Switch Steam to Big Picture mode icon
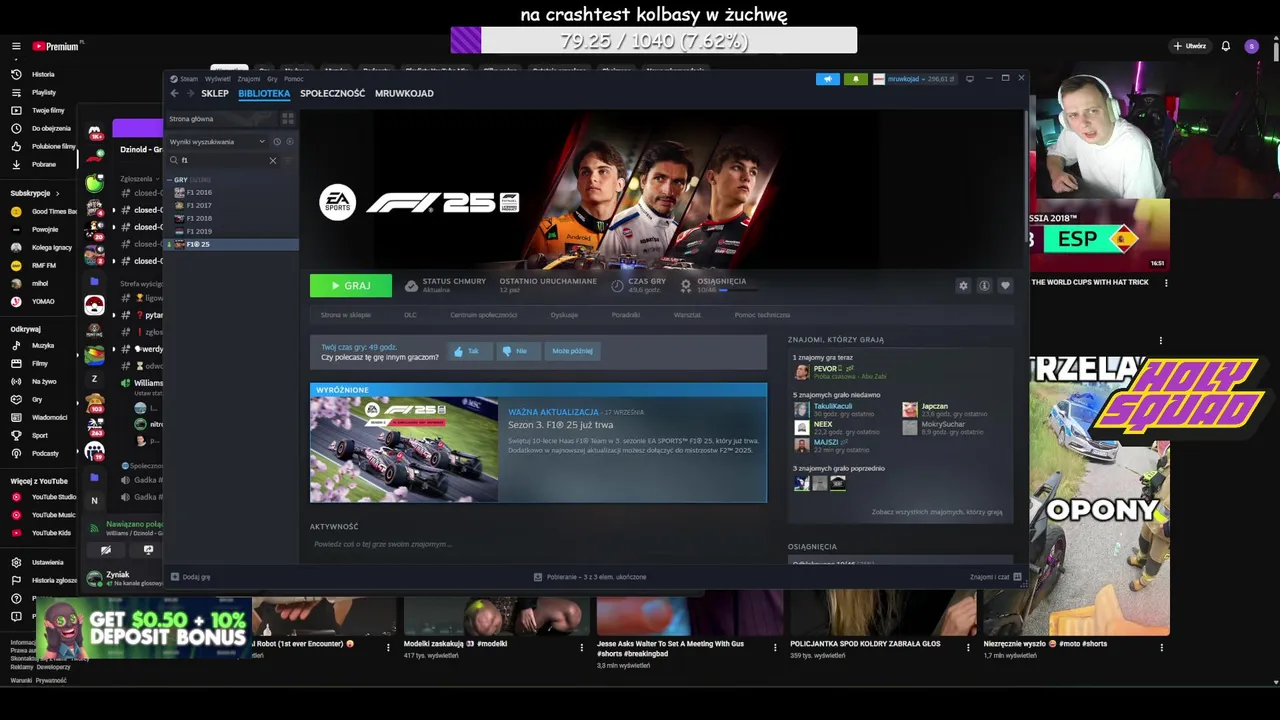1280x720 pixels. [970, 79]
